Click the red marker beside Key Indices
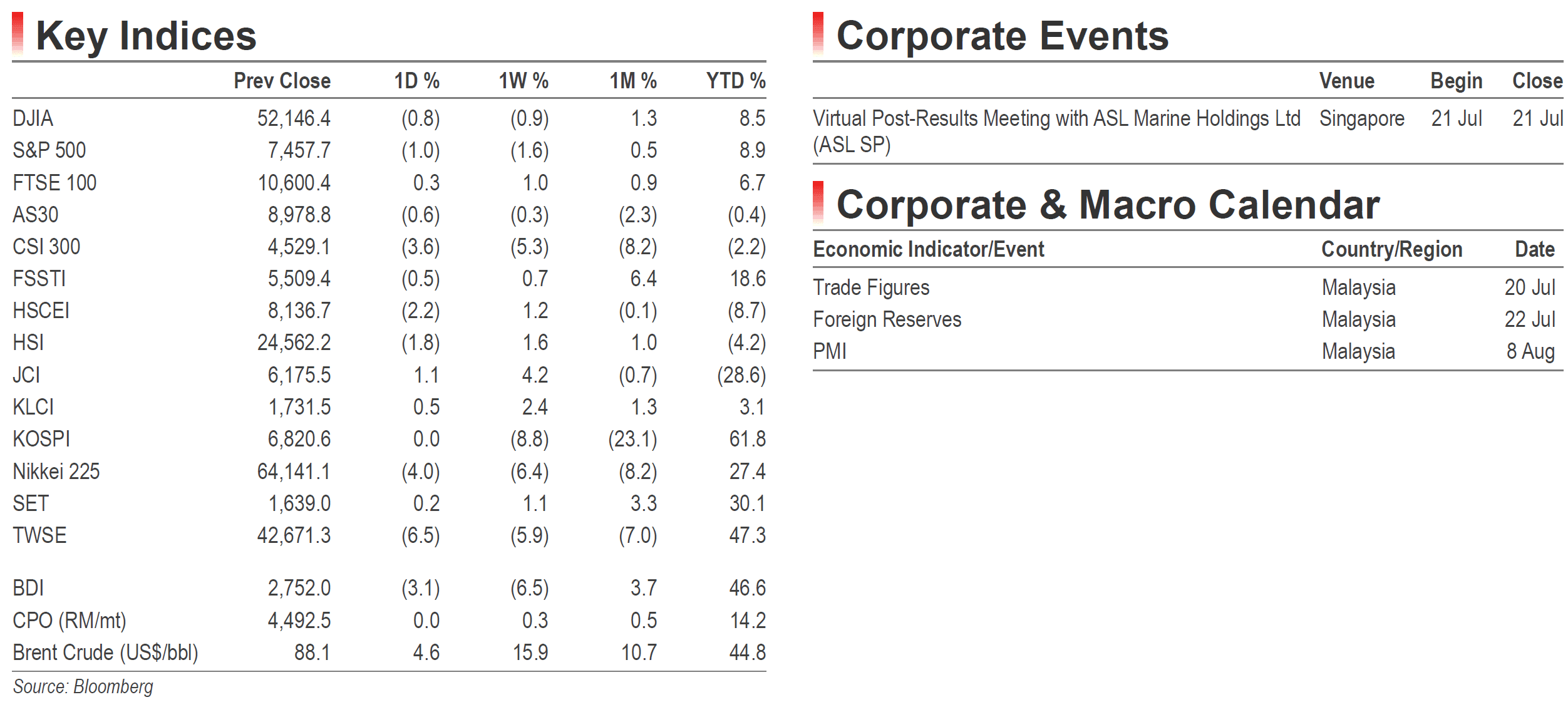Screen dimensions: 1568x717 point(18,33)
